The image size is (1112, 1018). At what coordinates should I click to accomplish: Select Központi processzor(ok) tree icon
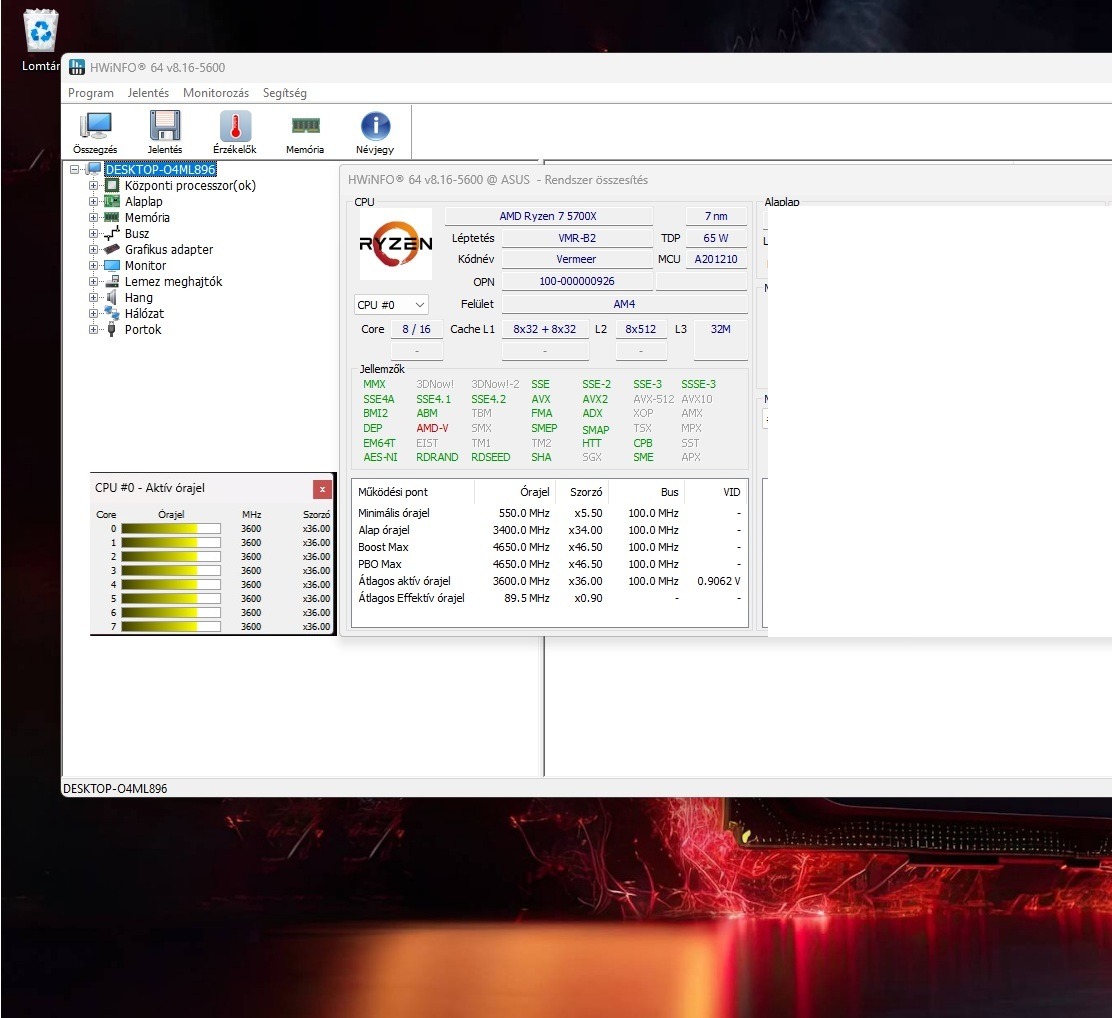click(111, 185)
